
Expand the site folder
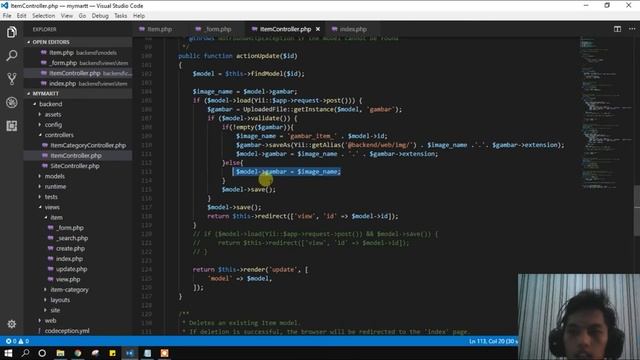(x=55, y=310)
